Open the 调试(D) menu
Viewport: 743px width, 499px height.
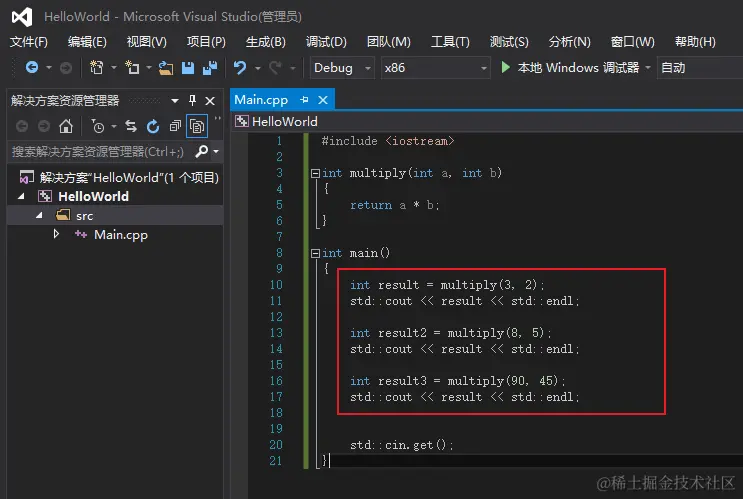326,42
